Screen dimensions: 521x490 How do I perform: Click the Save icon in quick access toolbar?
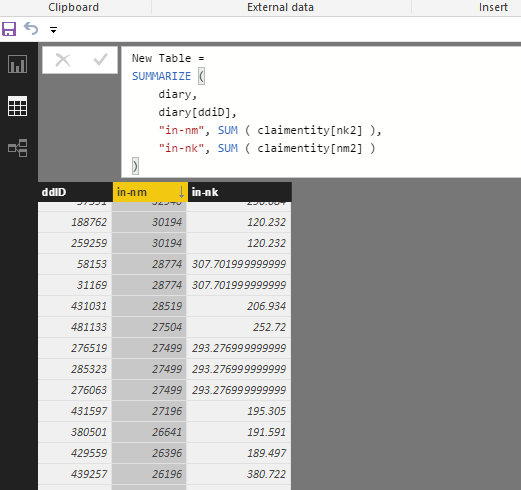(9, 29)
